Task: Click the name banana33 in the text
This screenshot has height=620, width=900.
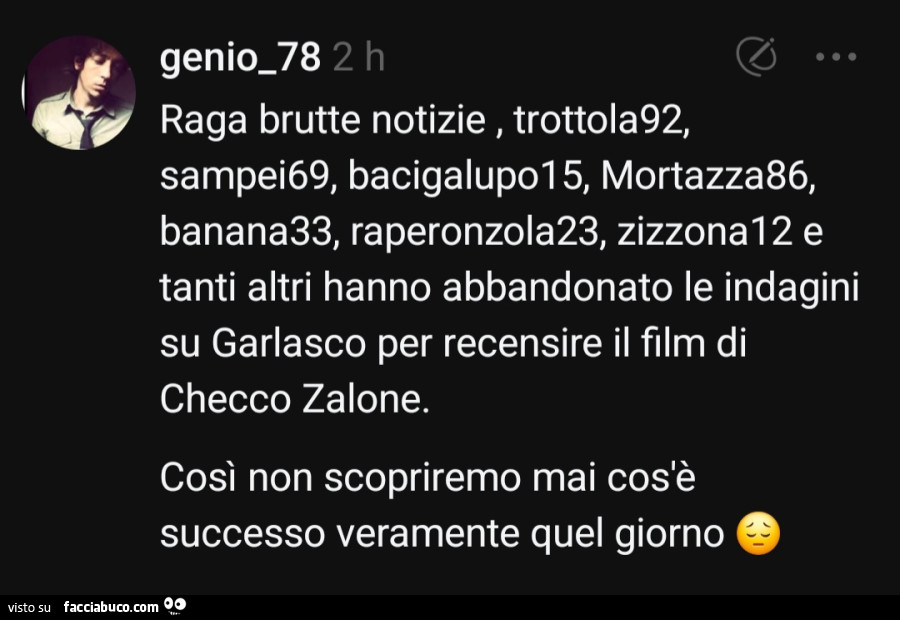Action: click(x=247, y=232)
